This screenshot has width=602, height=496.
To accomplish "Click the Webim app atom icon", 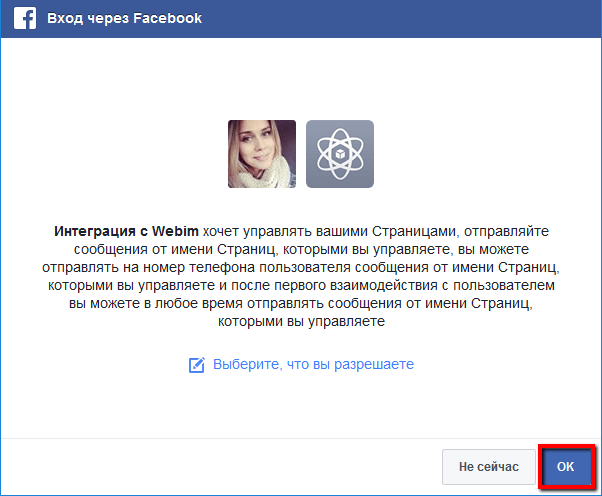I will tap(340, 154).
